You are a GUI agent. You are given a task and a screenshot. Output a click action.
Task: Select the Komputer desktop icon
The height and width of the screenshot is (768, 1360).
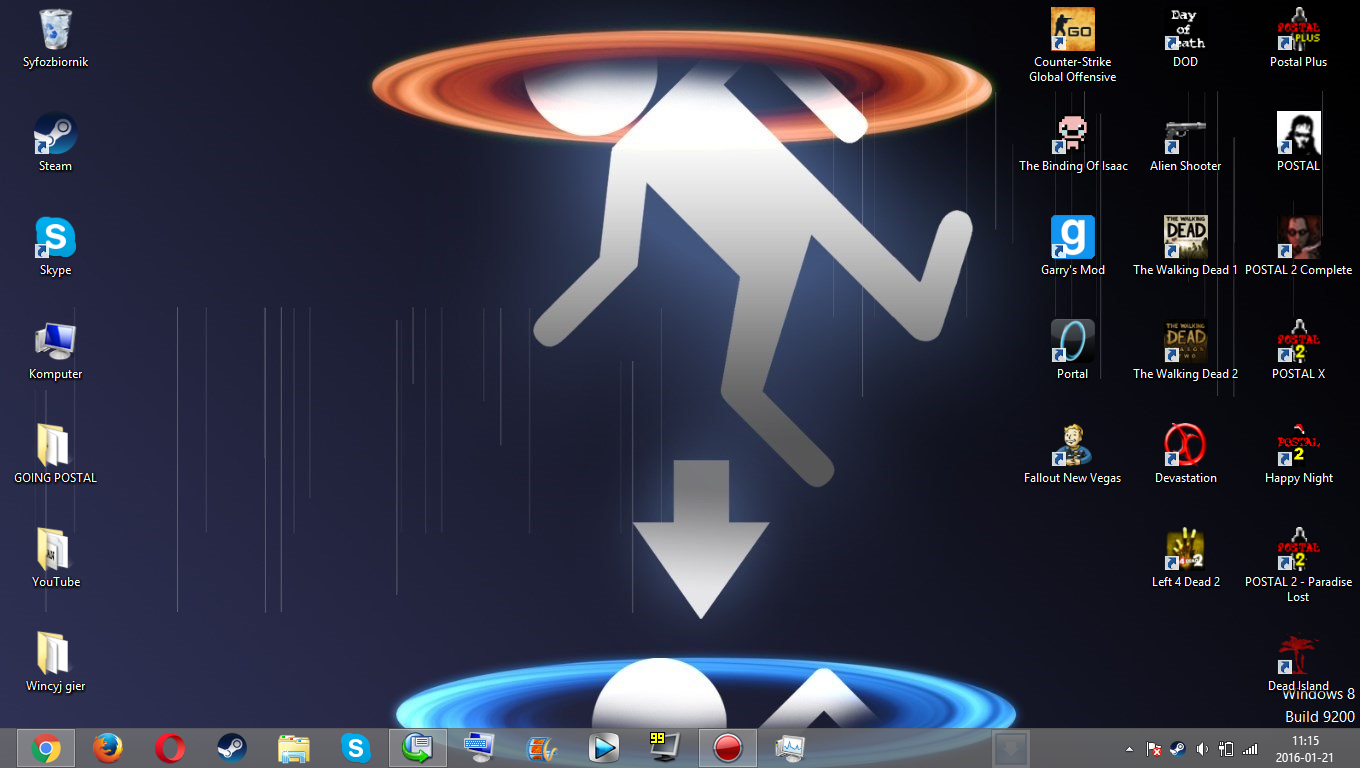click(55, 350)
